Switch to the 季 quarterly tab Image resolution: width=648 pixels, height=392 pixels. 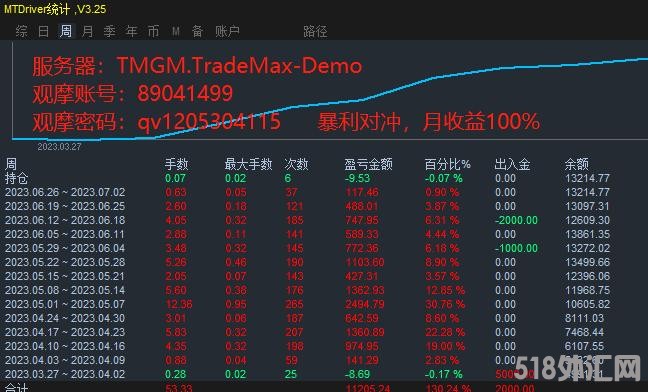tap(109, 31)
